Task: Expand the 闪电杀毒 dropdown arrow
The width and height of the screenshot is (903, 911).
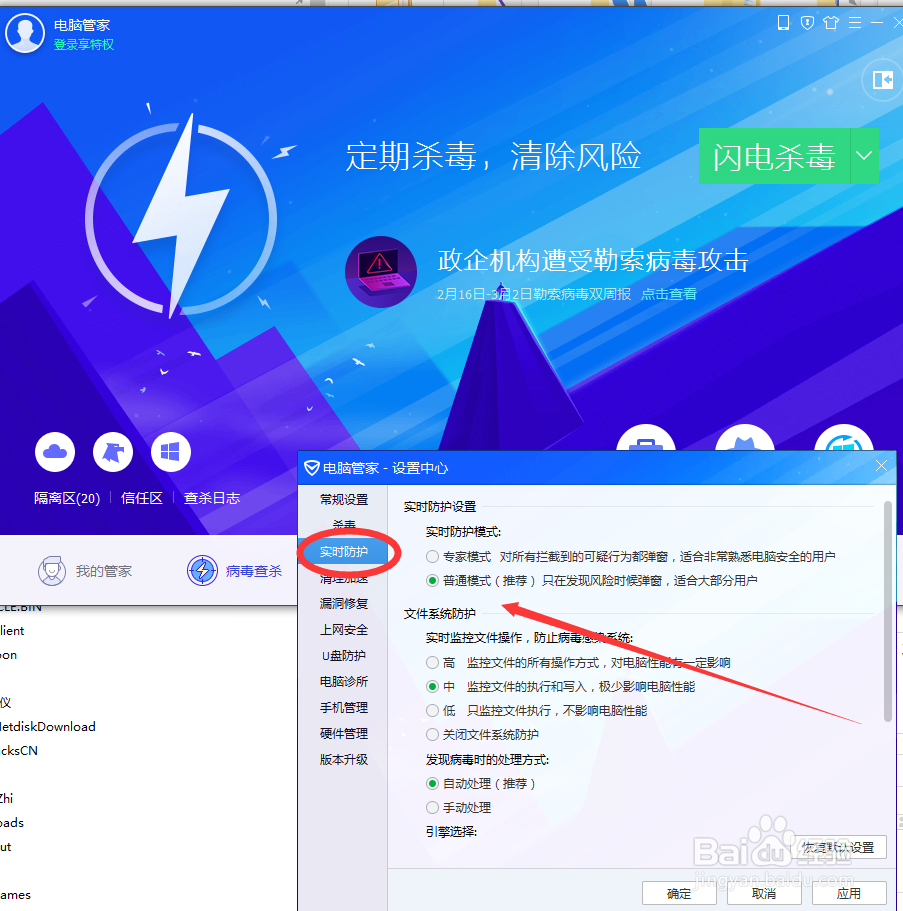Action: (x=865, y=156)
